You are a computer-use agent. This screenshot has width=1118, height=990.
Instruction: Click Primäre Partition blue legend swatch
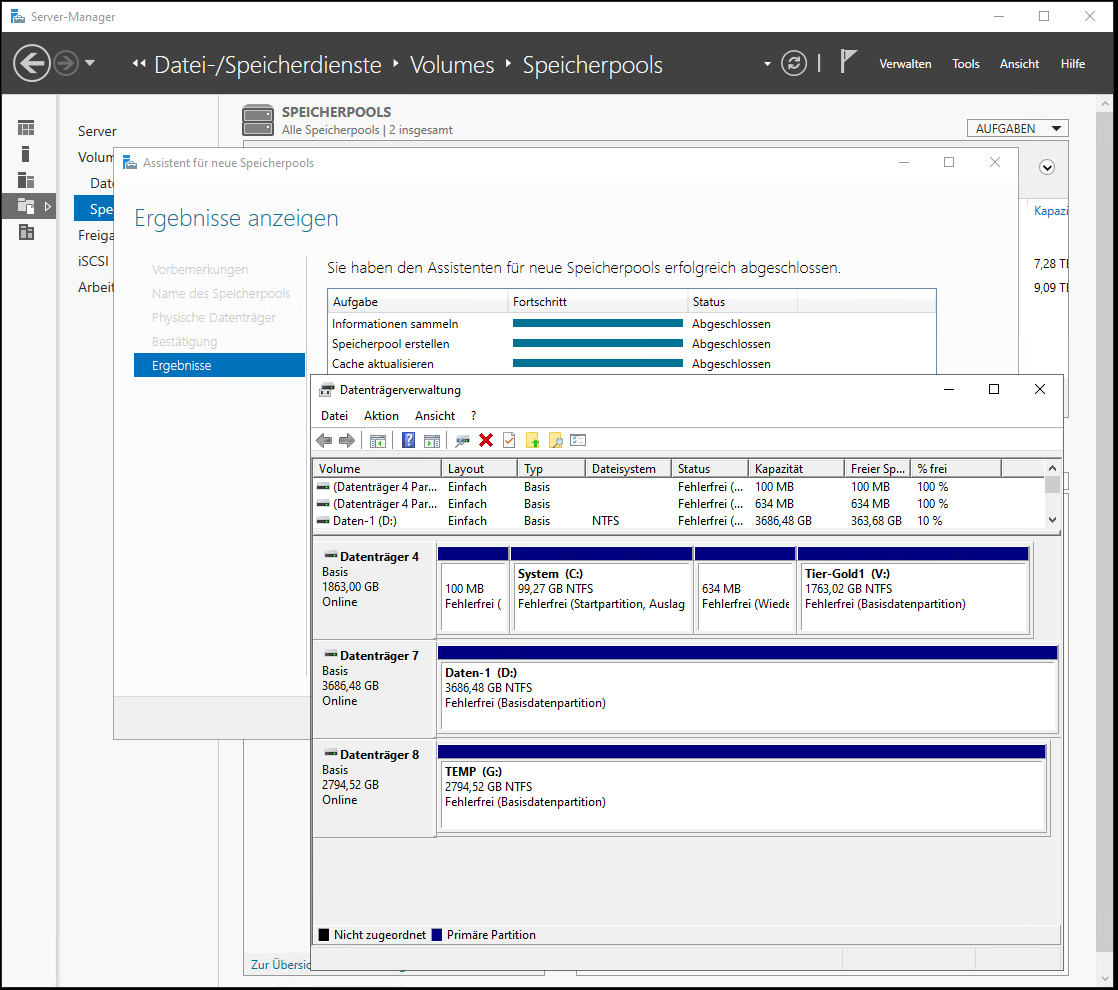437,934
